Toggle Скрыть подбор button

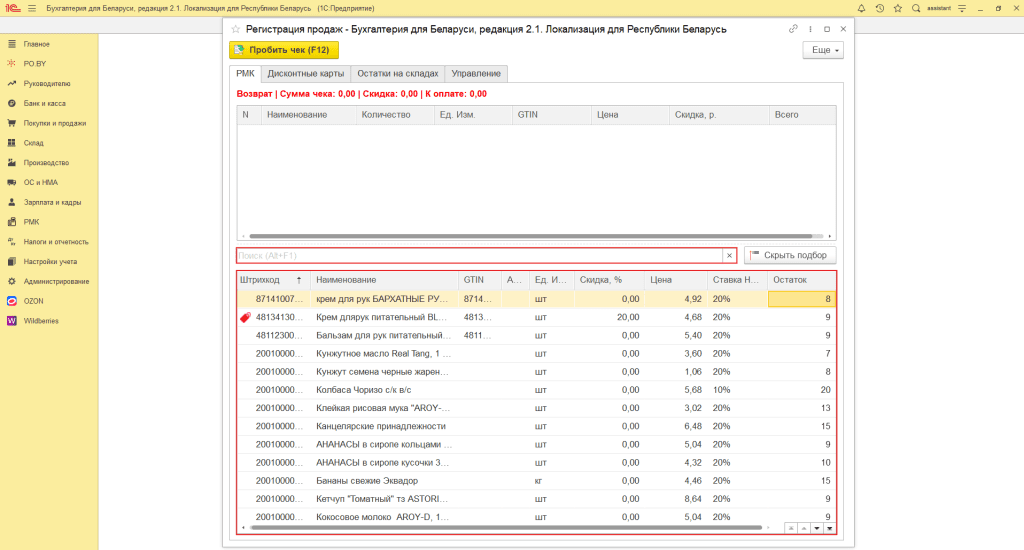tap(790, 255)
